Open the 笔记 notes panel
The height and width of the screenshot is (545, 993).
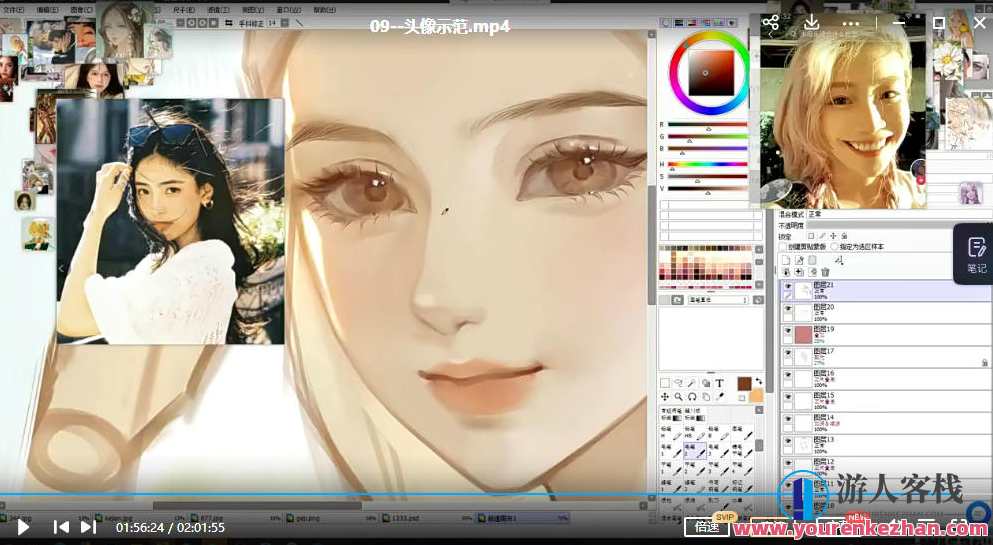975,255
